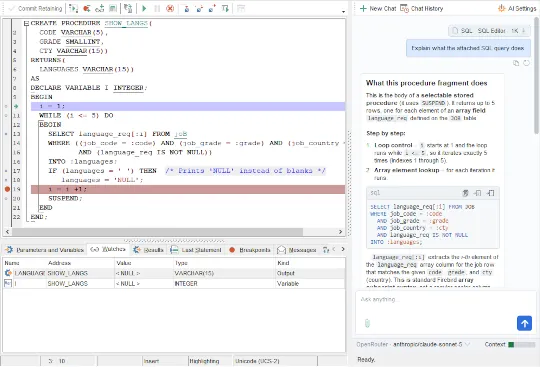Screen dimensions: 540x367
Task: Open the toolbar overflow dropdown arrow
Action: click(343, 11)
